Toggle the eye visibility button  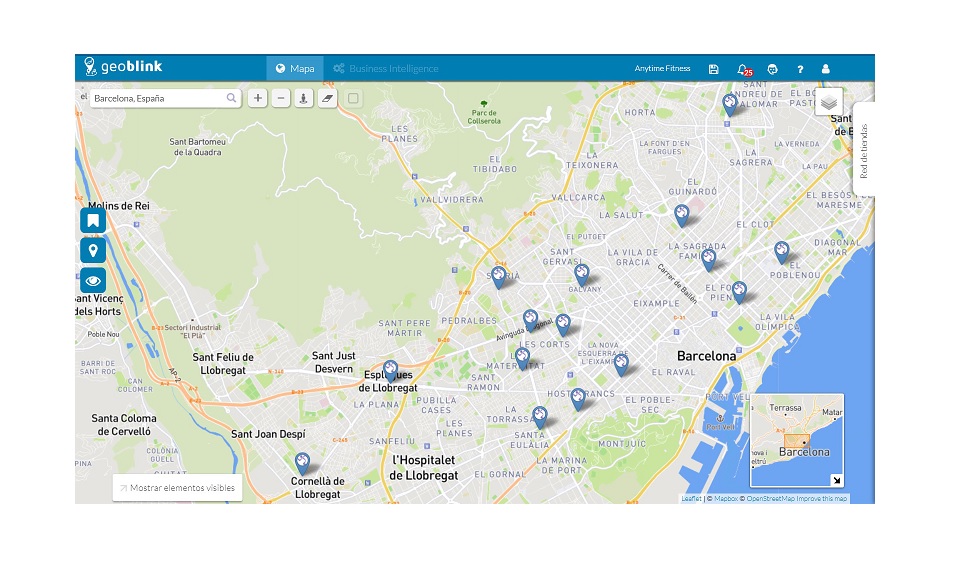93,280
